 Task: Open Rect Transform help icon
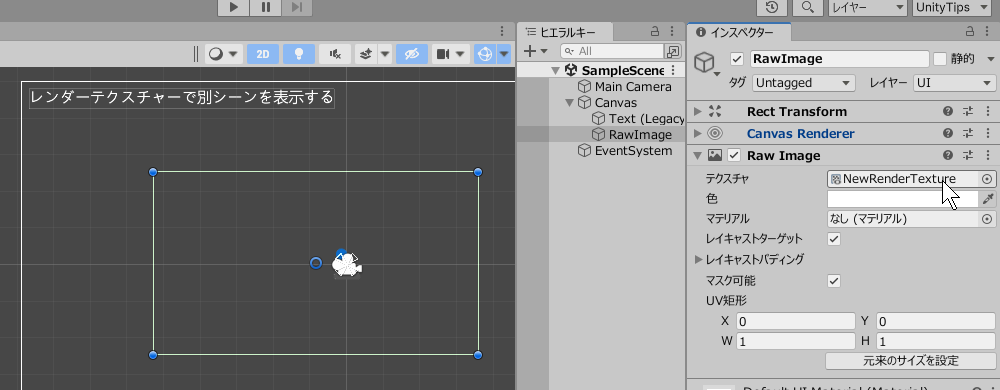tap(948, 112)
